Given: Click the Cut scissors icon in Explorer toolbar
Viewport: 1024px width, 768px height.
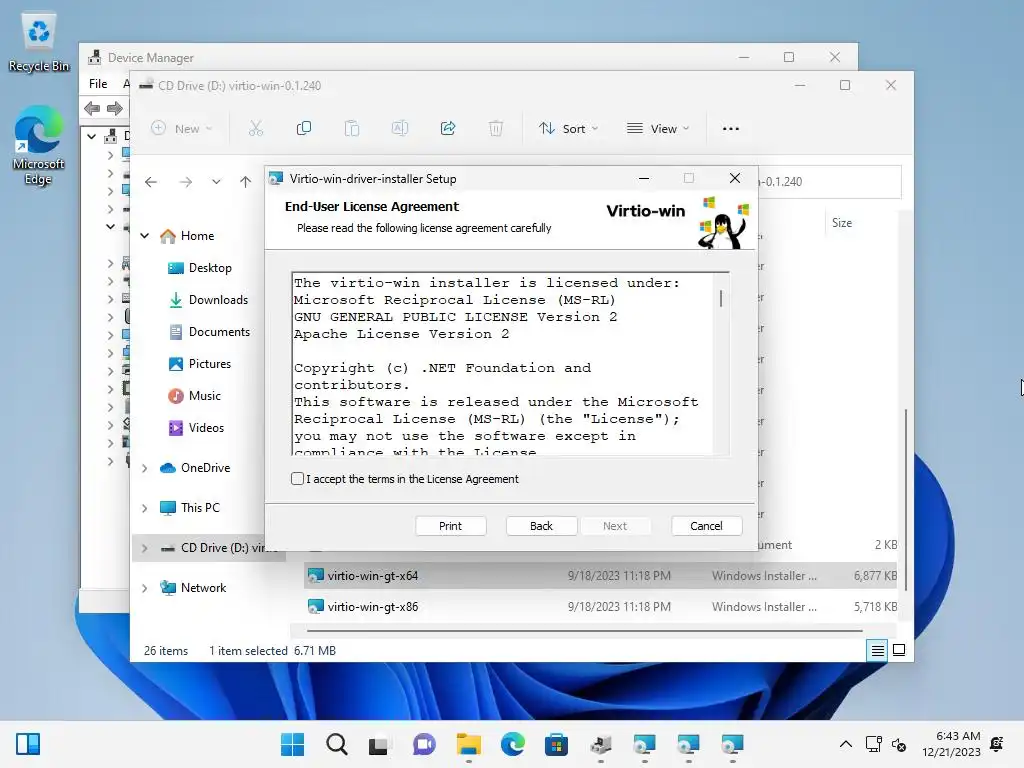Looking at the screenshot, I should tap(256, 128).
